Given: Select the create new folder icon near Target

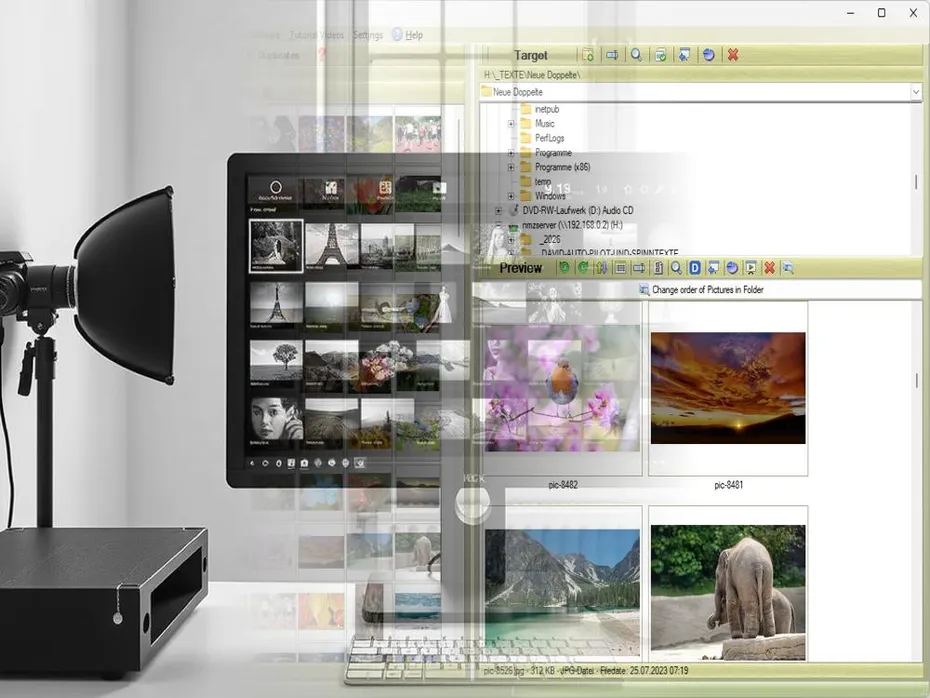Looking at the screenshot, I should click(590, 55).
